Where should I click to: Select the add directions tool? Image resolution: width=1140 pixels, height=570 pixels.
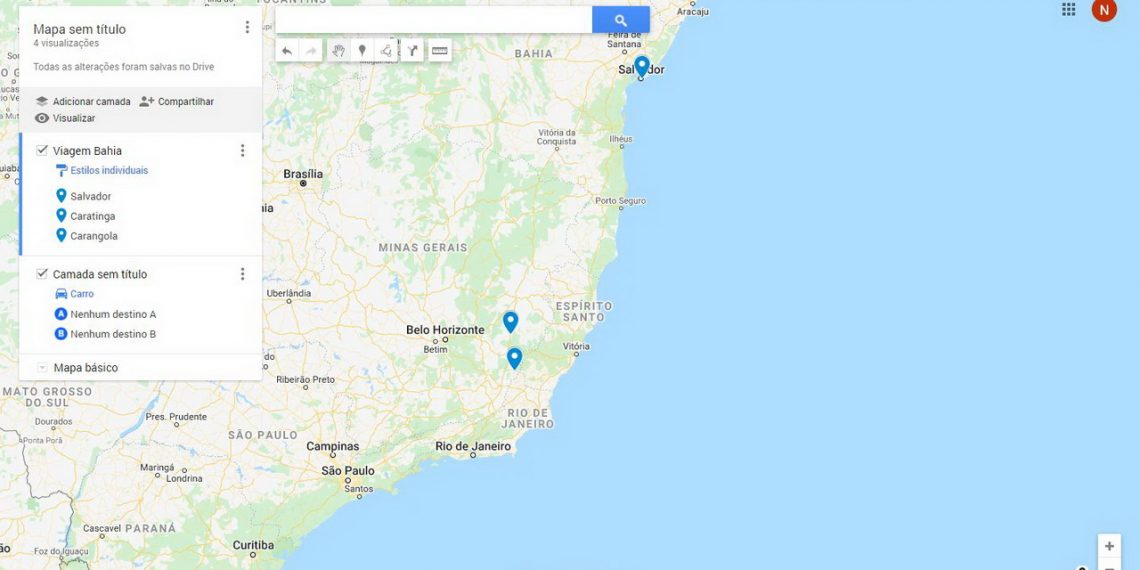tap(412, 50)
